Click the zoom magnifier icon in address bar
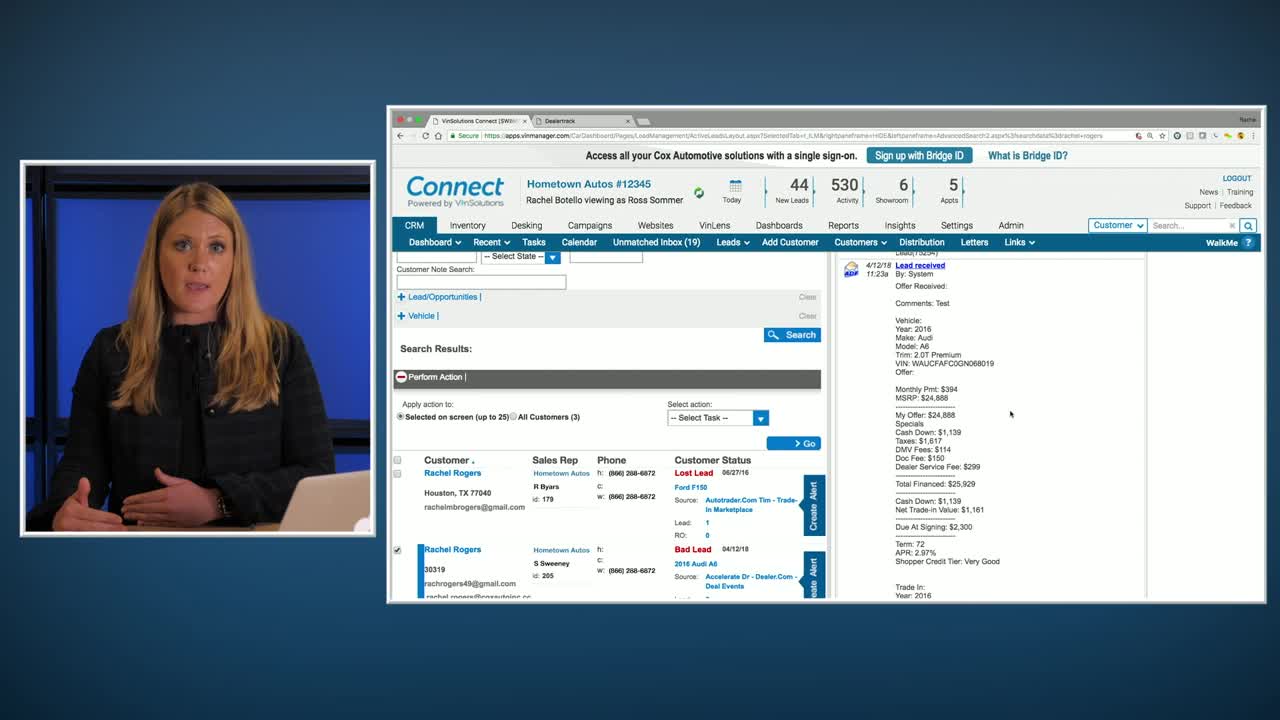Image resolution: width=1280 pixels, height=720 pixels. [1149, 136]
